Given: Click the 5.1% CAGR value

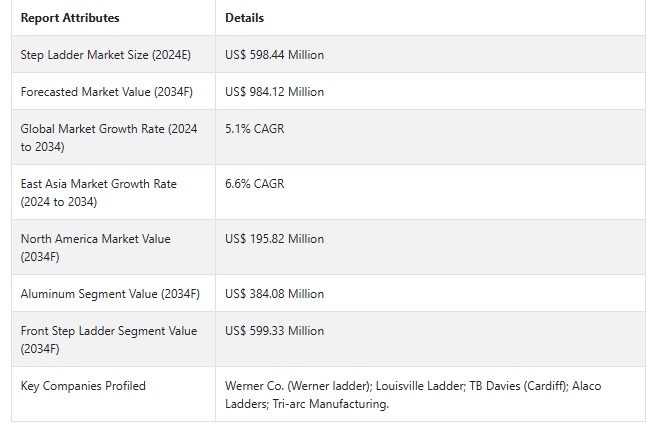Looking at the screenshot, I should tap(254, 129).
